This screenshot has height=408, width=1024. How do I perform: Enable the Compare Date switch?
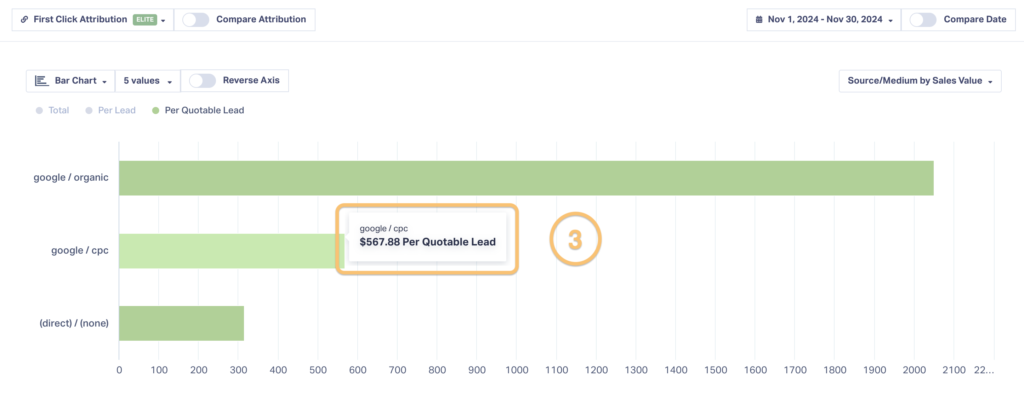tap(923, 19)
